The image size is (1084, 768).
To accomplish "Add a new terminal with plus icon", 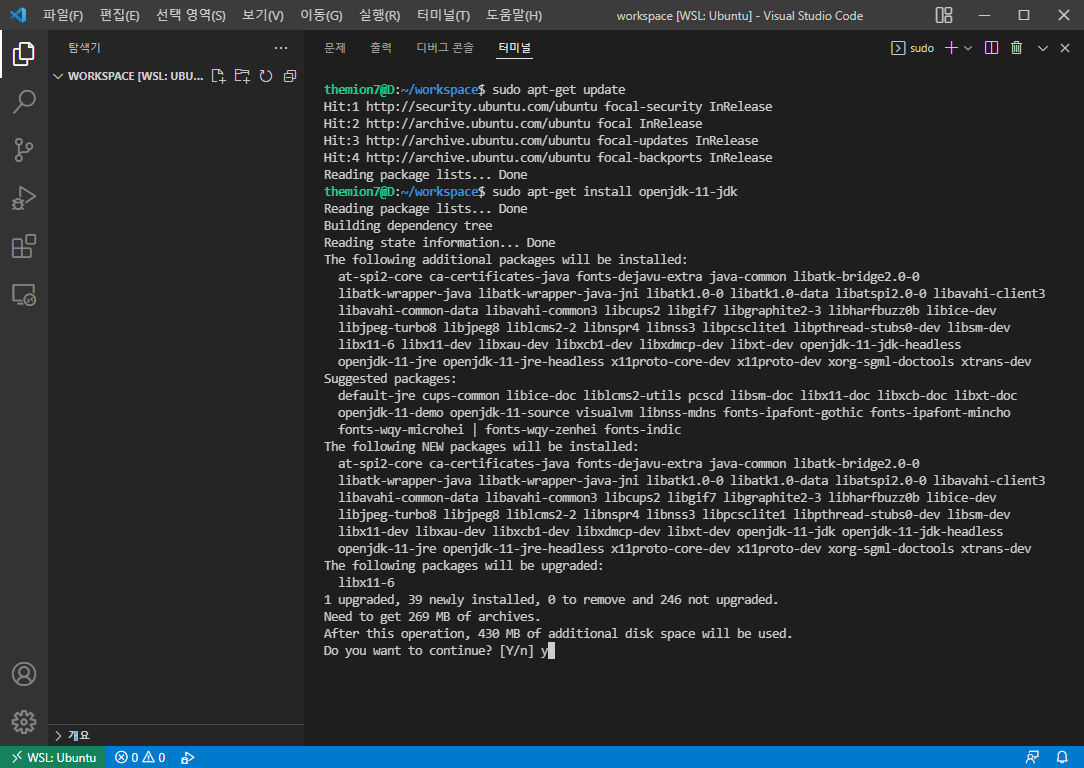I will pyautogui.click(x=951, y=48).
